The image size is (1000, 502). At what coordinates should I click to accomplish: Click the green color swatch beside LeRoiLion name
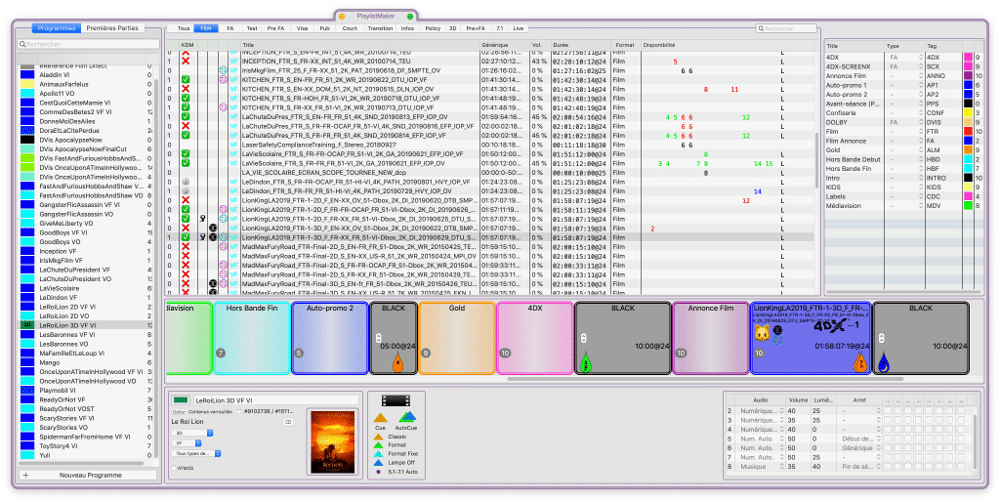[181, 400]
